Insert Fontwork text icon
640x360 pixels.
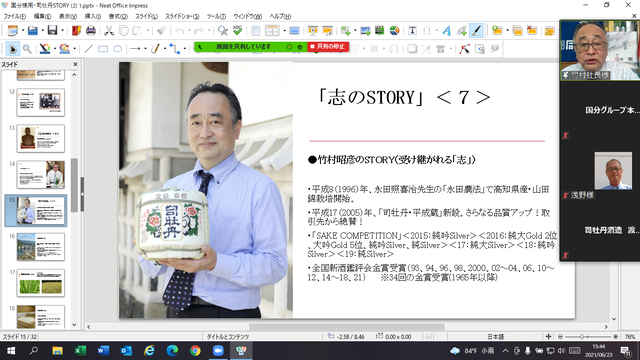point(447,31)
